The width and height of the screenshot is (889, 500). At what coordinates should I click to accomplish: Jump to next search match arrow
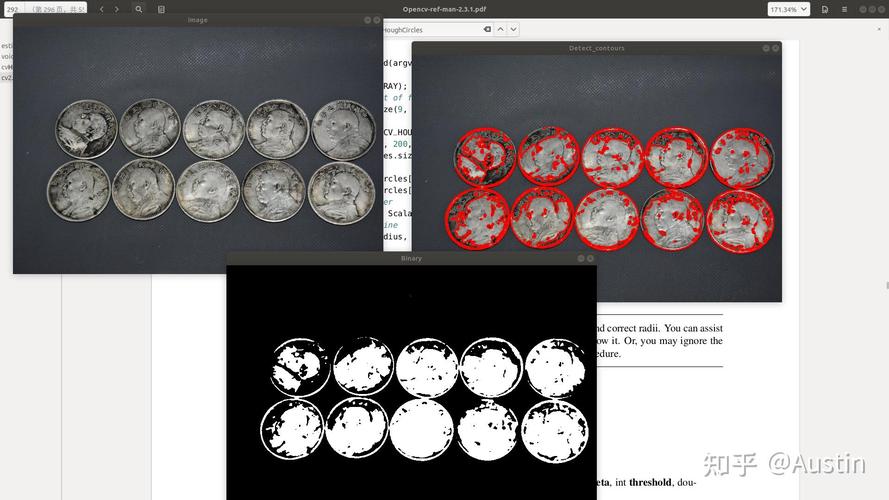513,29
